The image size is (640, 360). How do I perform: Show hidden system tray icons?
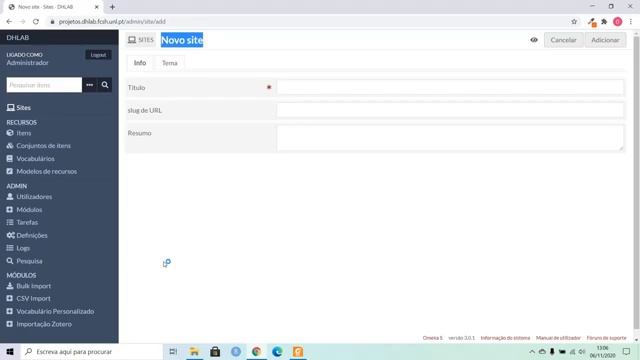[x=532, y=351]
